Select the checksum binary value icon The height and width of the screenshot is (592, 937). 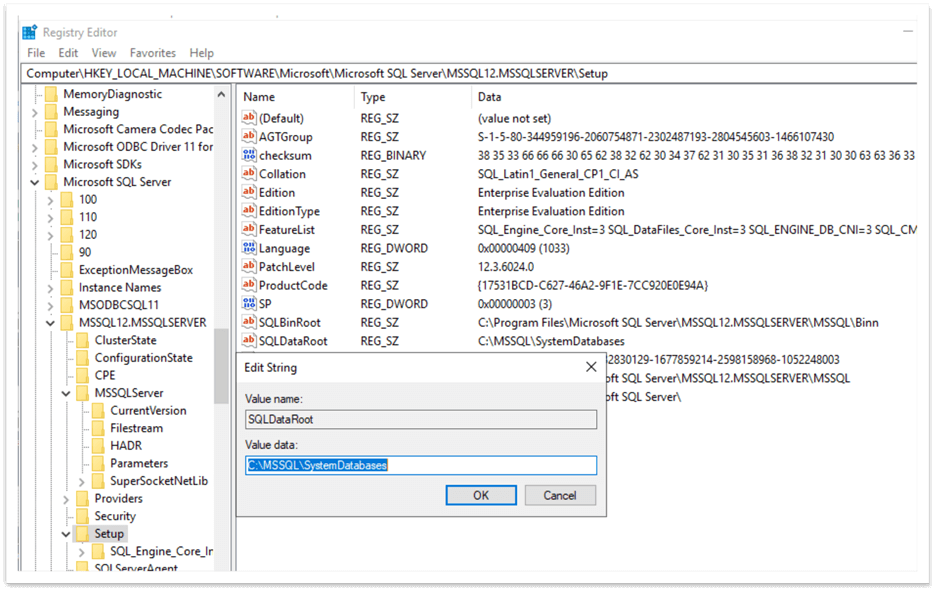point(249,155)
